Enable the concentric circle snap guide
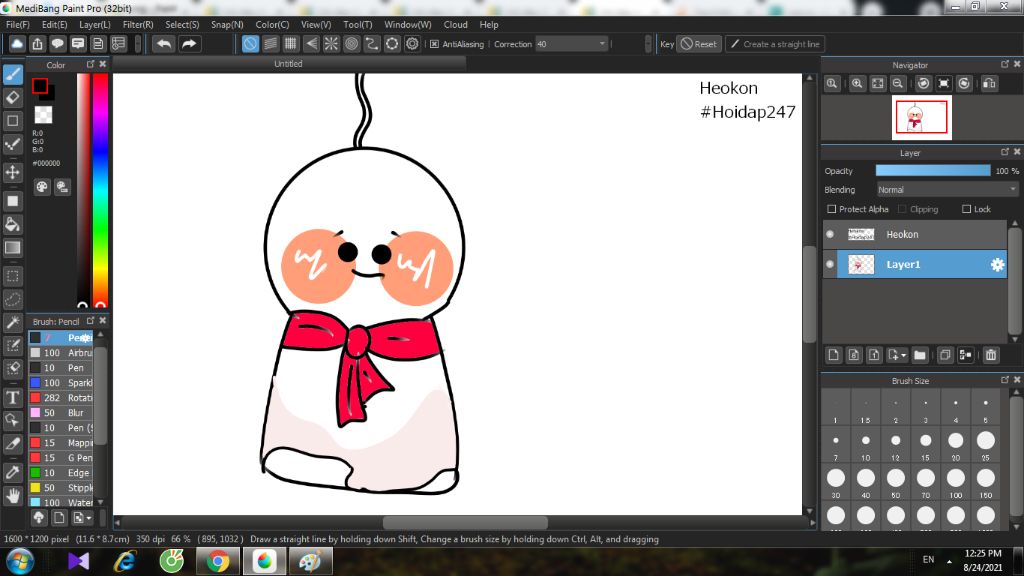 (351, 44)
